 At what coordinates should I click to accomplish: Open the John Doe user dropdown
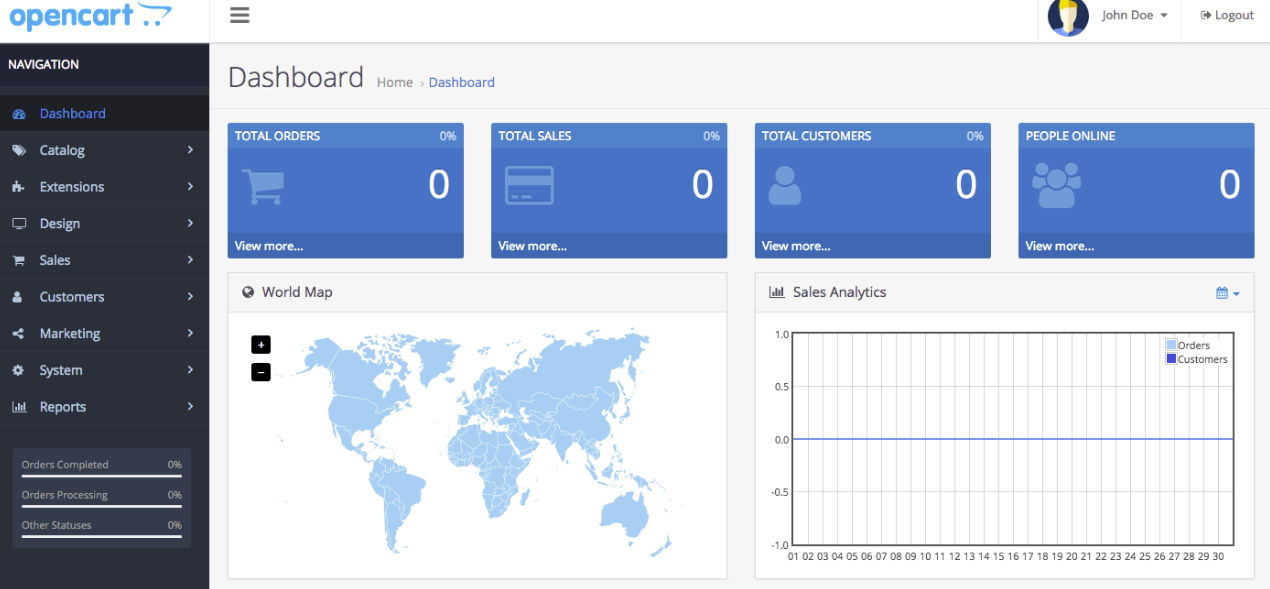(1135, 15)
